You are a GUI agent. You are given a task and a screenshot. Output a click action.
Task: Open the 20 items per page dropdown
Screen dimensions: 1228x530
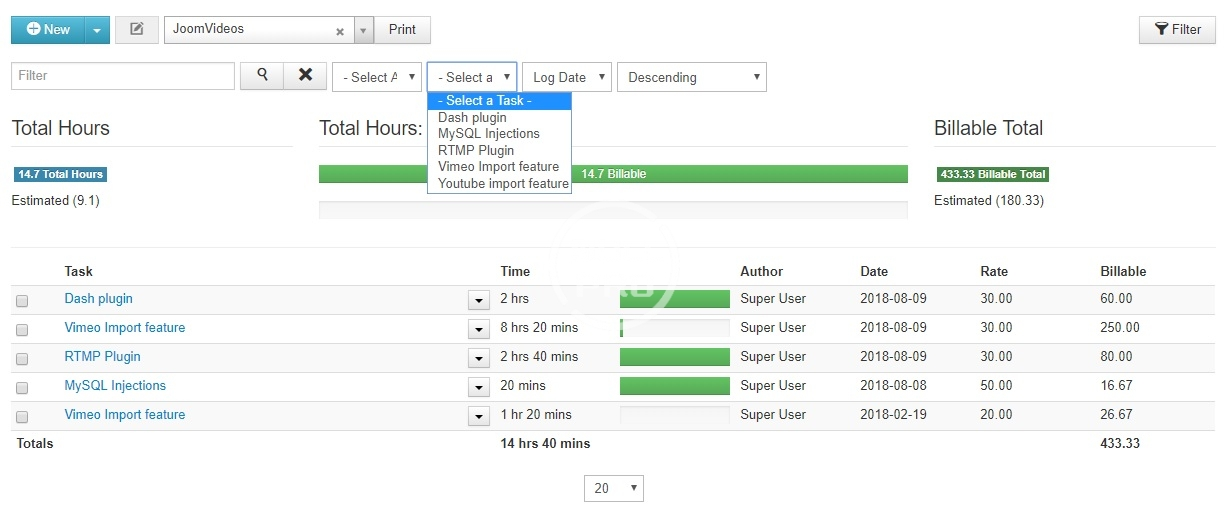point(613,488)
